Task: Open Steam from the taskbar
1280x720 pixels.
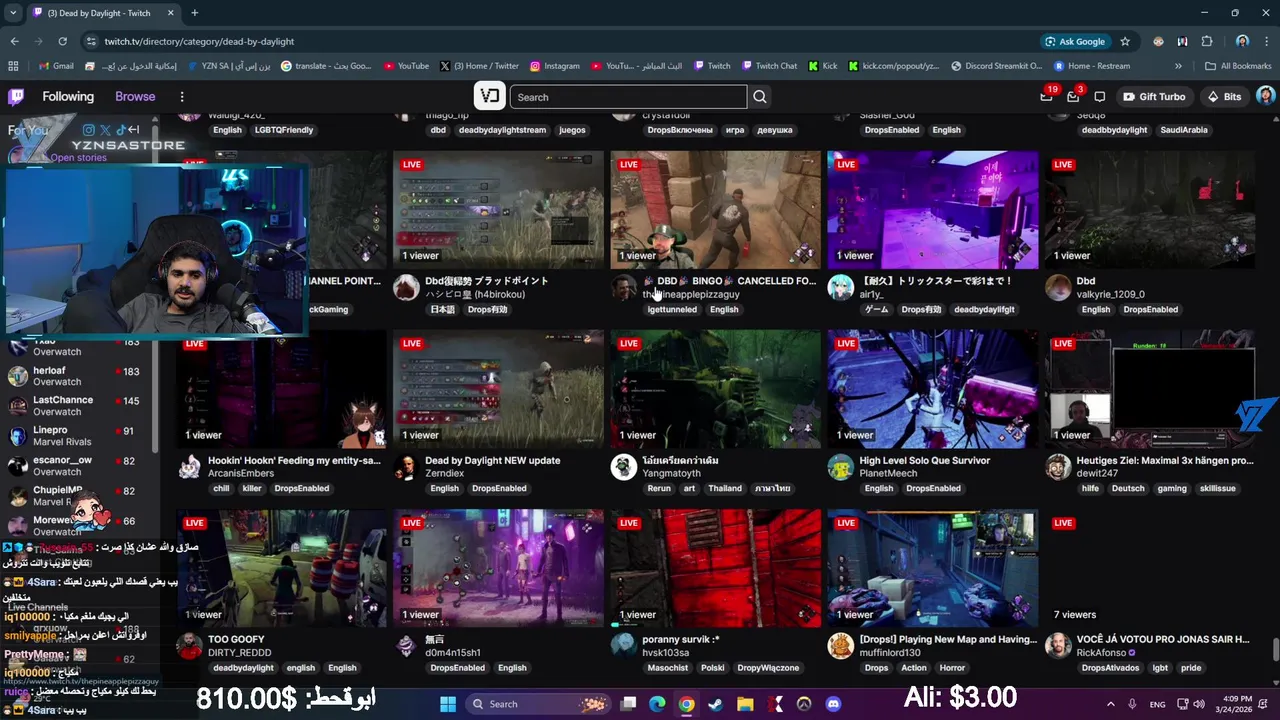Action: (x=715, y=704)
